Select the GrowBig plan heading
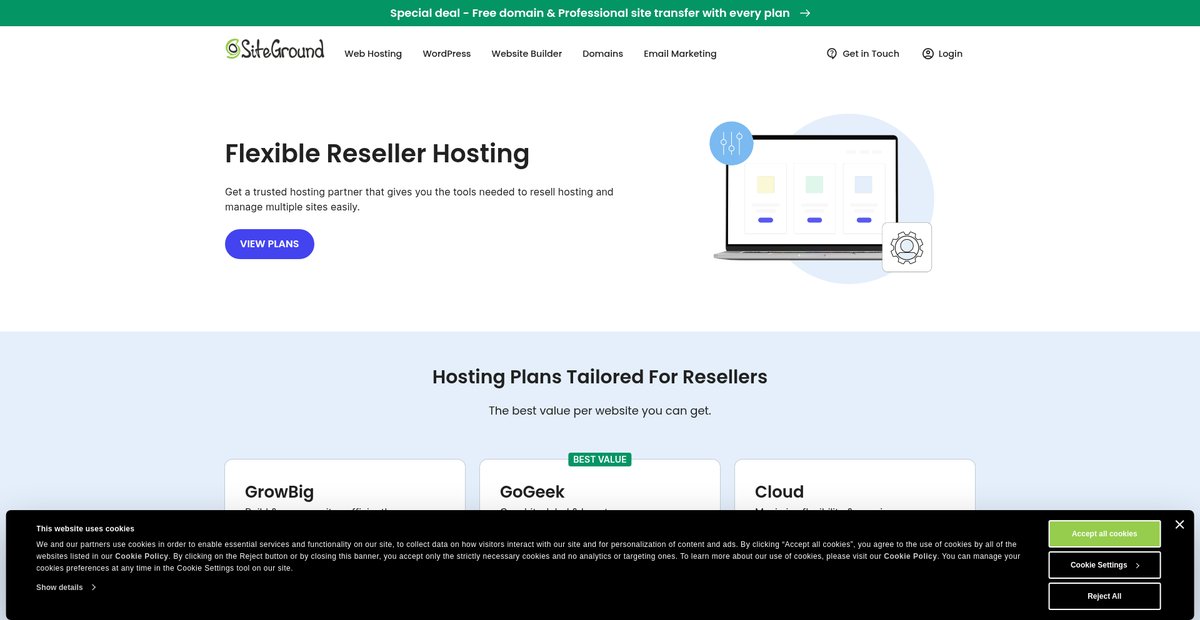This screenshot has width=1200, height=620. [x=279, y=492]
